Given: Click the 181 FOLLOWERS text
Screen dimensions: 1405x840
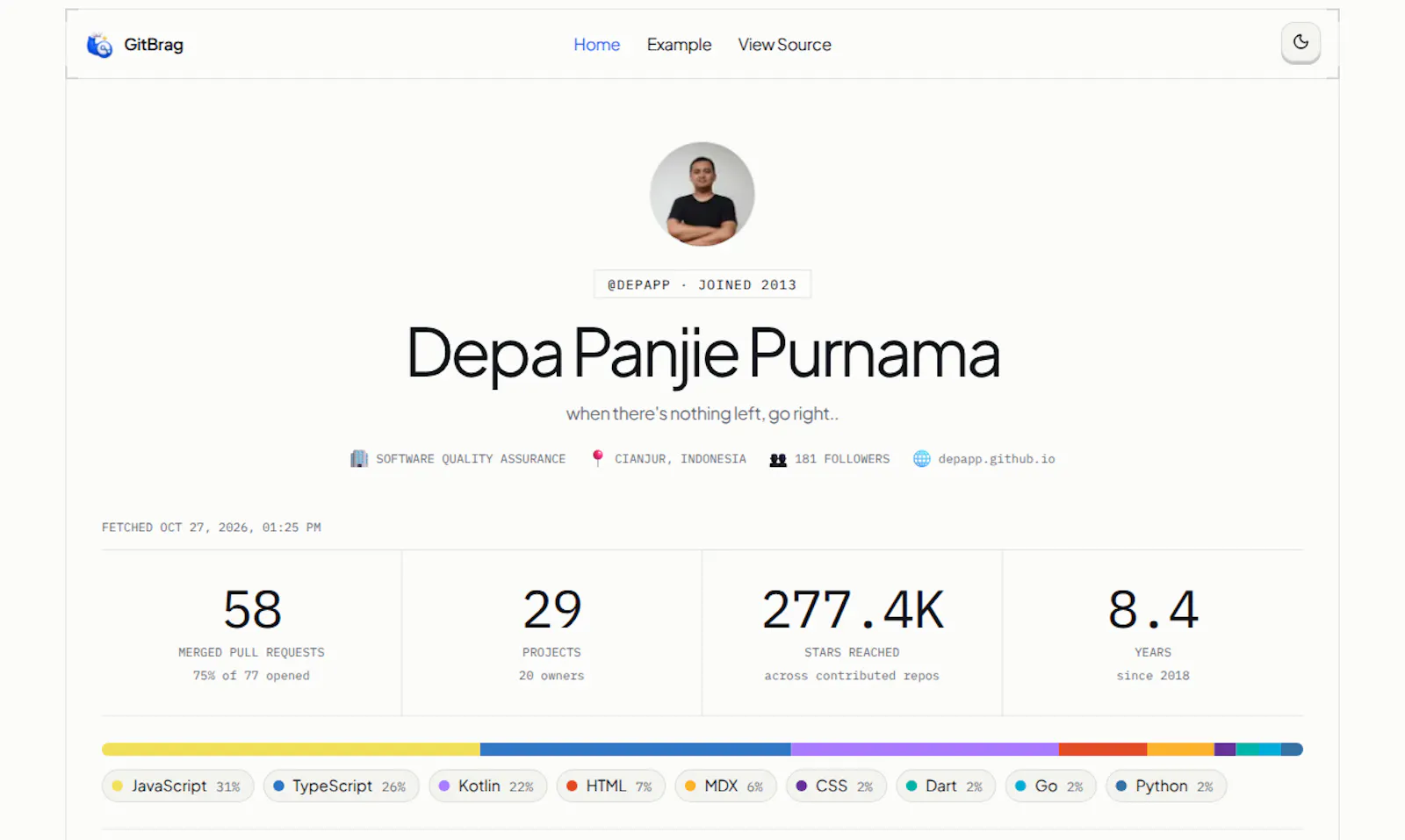Looking at the screenshot, I should (x=842, y=459).
